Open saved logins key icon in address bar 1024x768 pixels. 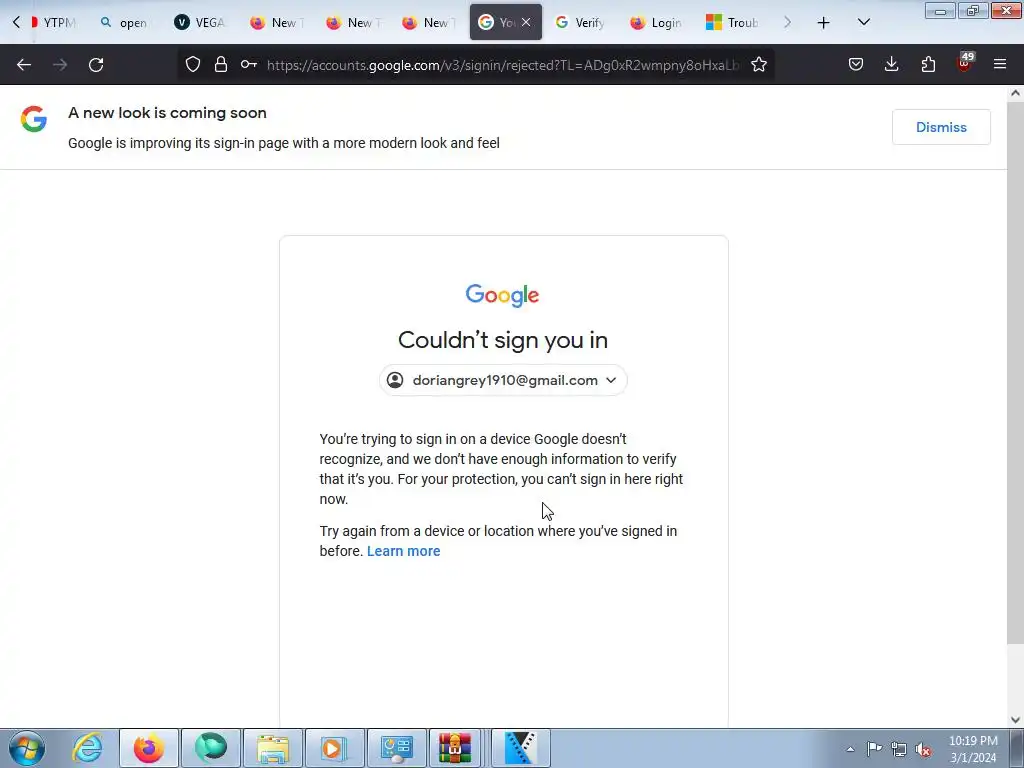248,65
